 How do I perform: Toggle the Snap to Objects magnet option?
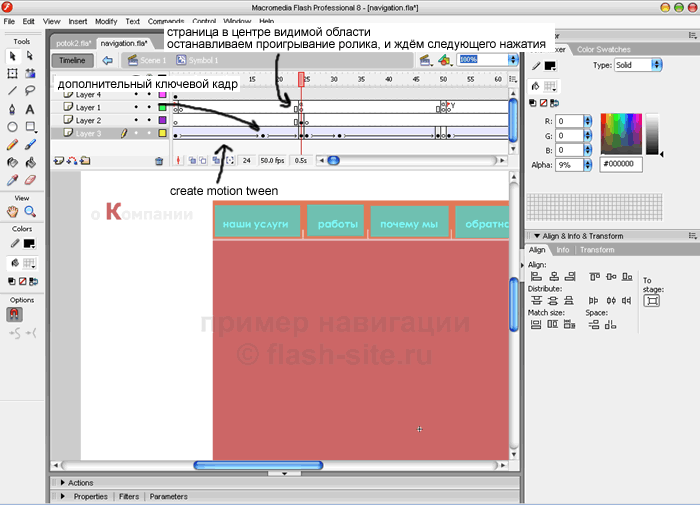pyautogui.click(x=14, y=315)
